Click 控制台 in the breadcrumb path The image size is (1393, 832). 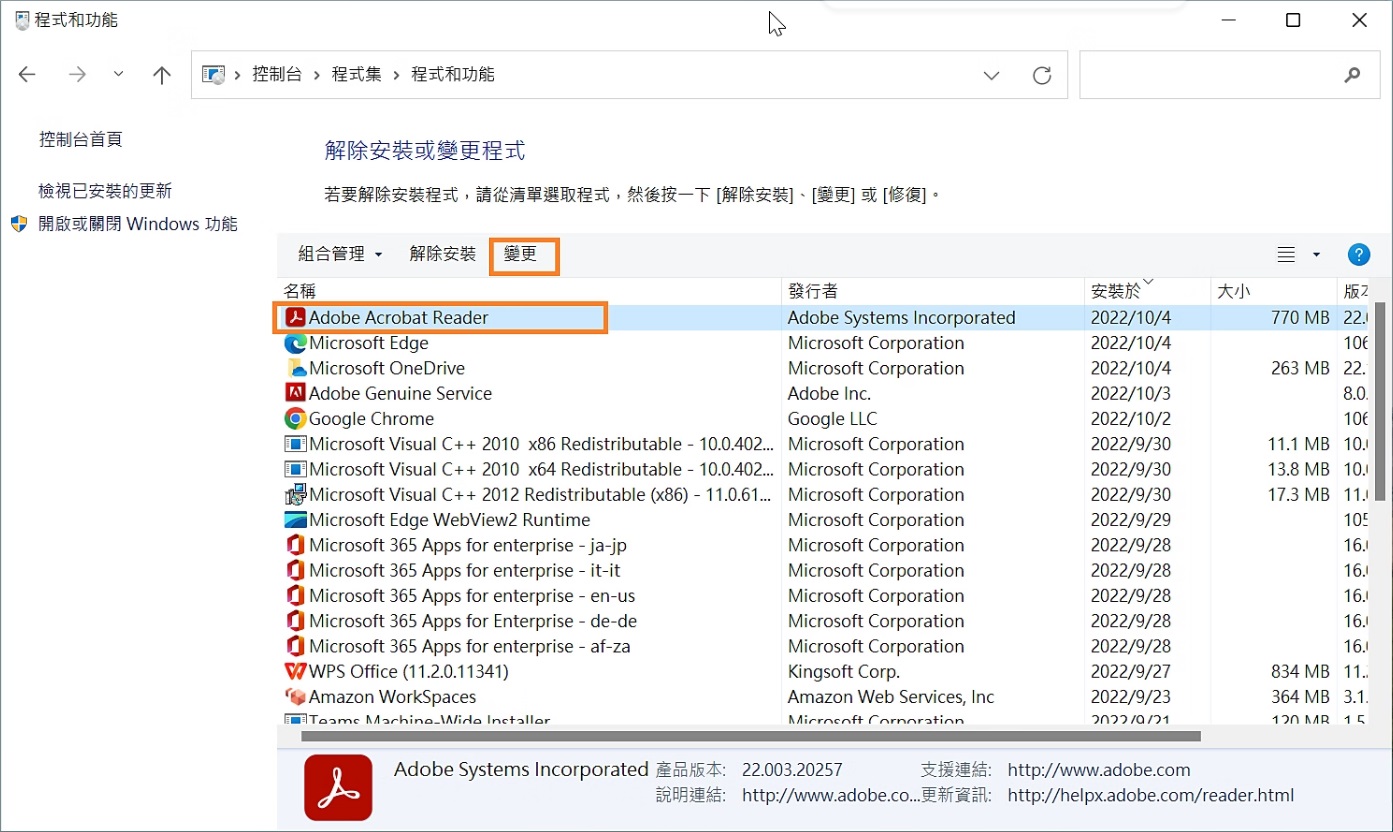277,75
